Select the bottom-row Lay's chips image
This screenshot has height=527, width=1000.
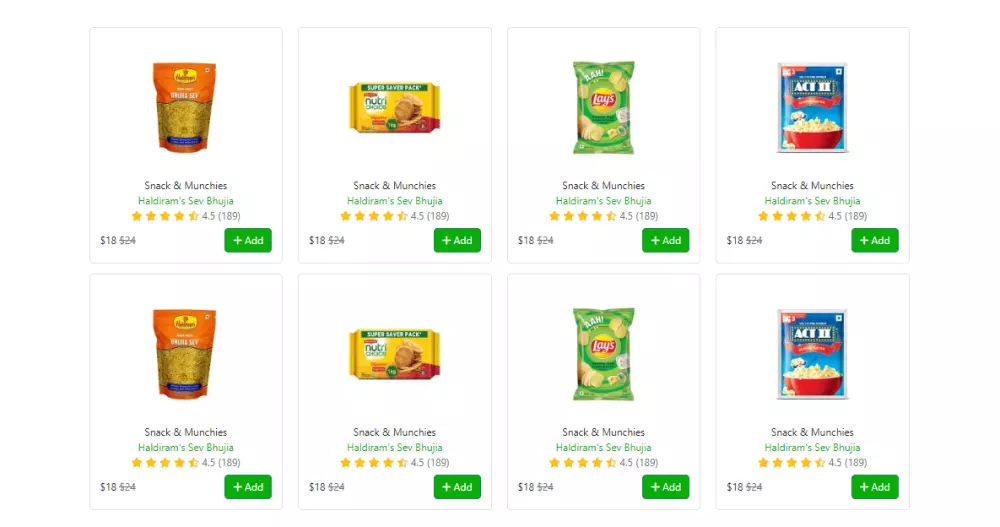tap(603, 355)
